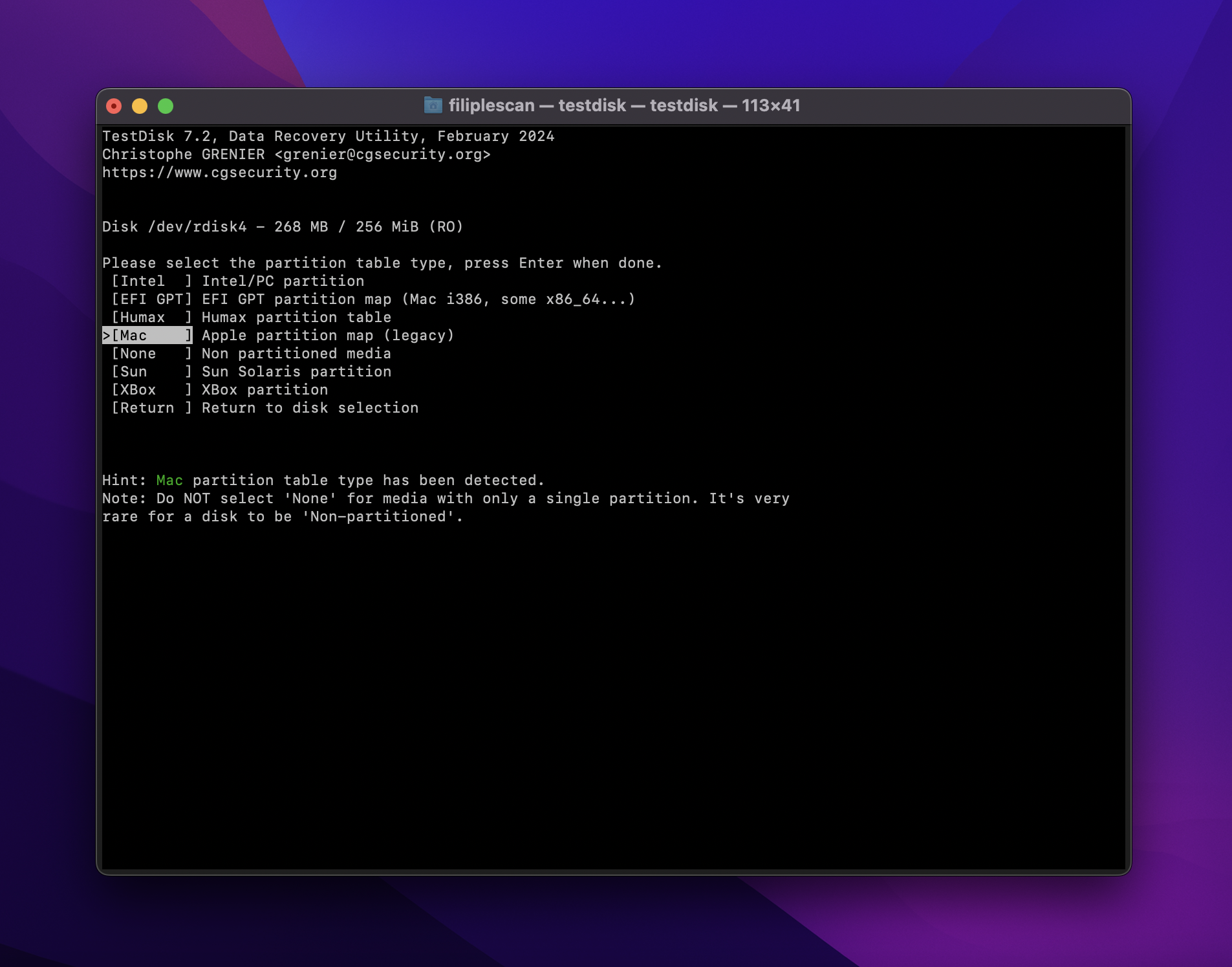Click the green Mac word in hint
This screenshot has height=967, width=1232.
click(169, 481)
